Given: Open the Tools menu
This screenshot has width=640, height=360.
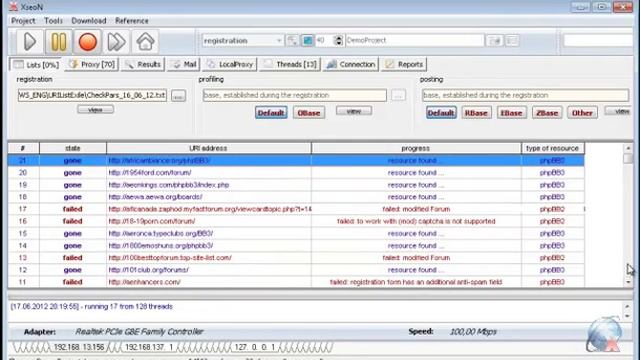Looking at the screenshot, I should 53,21.
